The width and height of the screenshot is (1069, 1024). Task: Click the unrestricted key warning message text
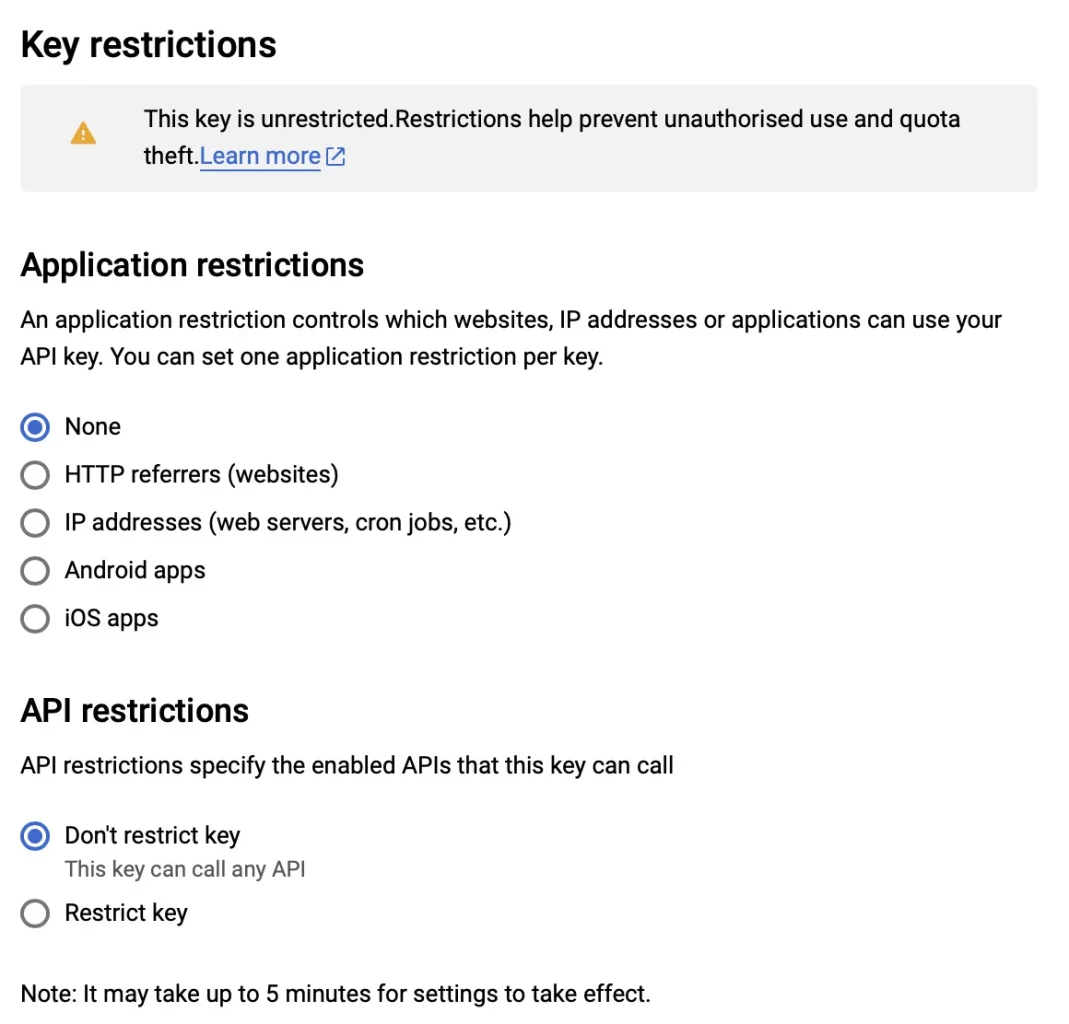(552, 137)
